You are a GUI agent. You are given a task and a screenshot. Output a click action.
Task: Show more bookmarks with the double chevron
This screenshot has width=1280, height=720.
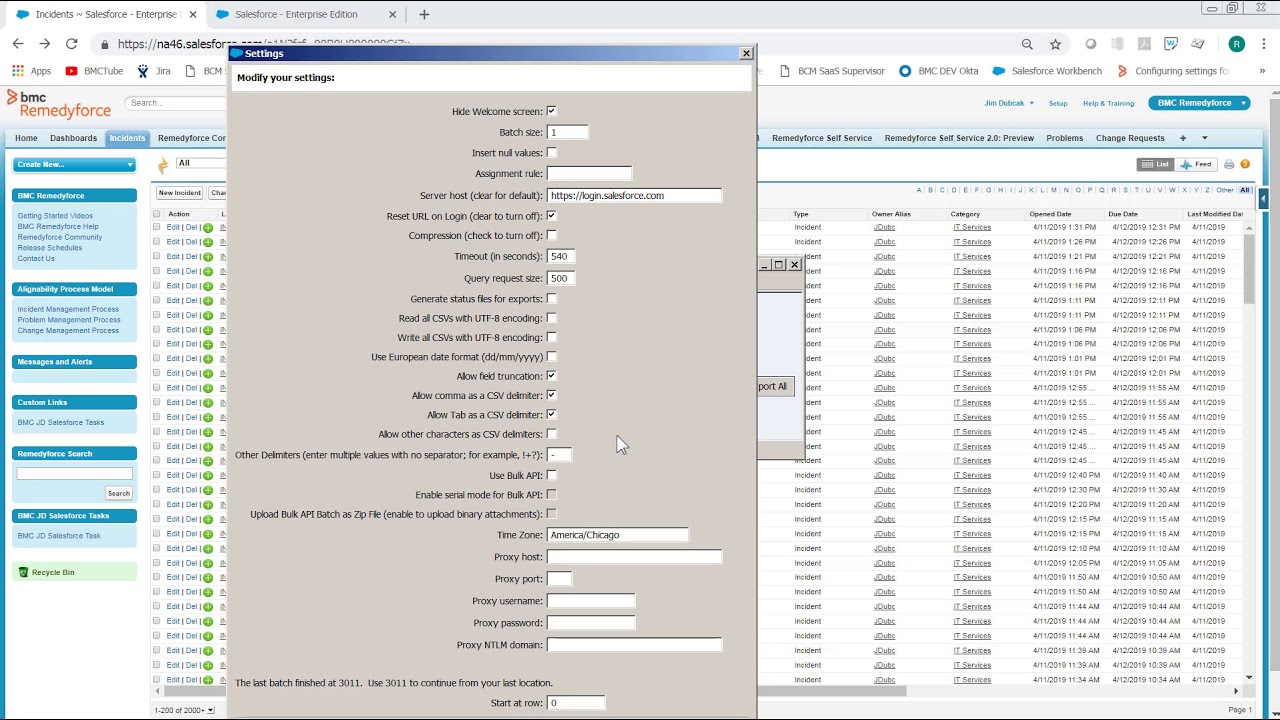click(x=1263, y=71)
